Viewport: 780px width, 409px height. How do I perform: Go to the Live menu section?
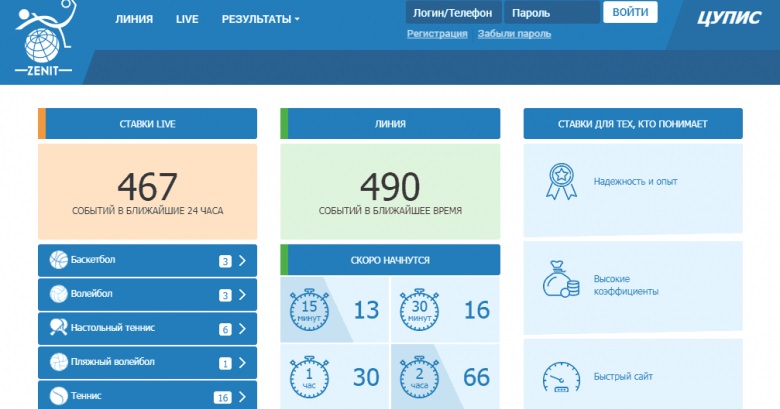[187, 19]
